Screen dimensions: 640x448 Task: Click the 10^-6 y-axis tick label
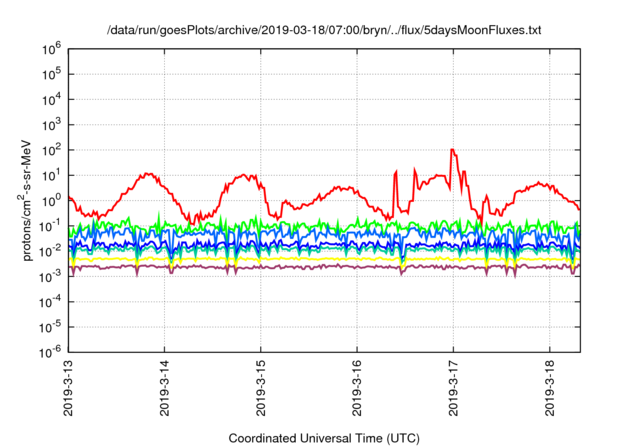(x=50, y=352)
